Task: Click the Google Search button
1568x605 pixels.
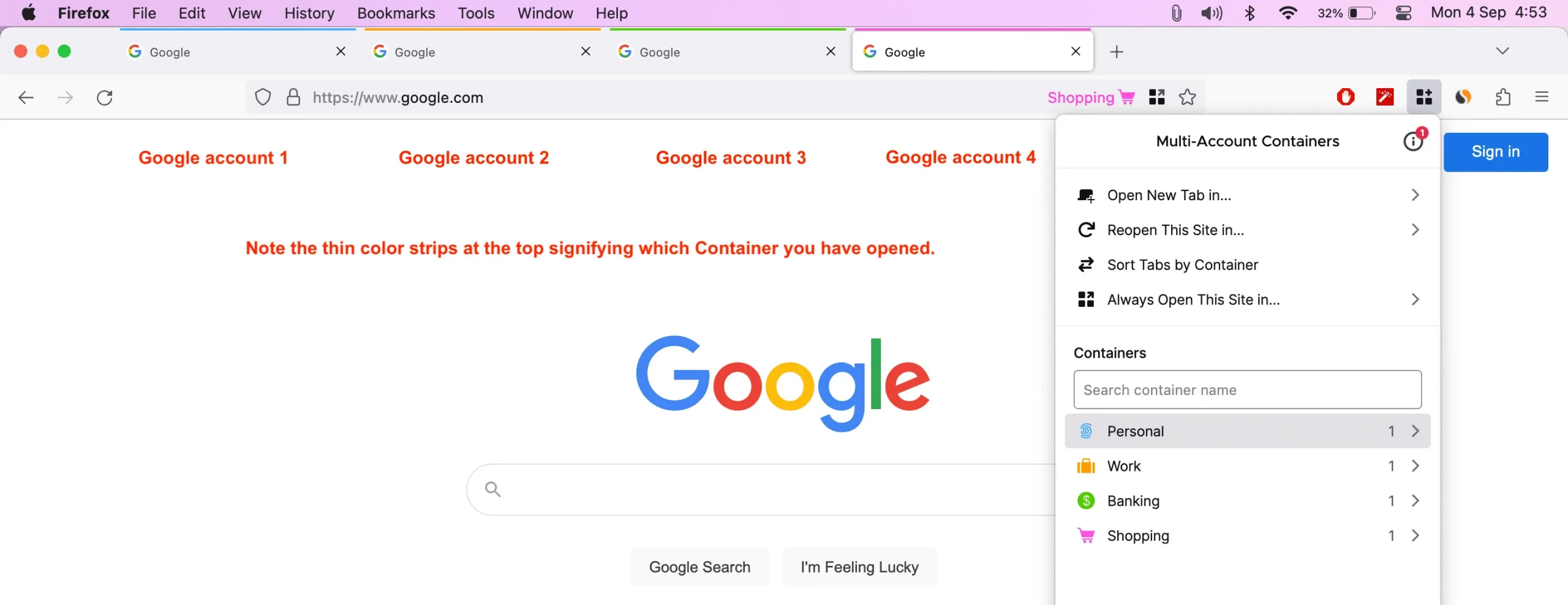Action: click(699, 567)
